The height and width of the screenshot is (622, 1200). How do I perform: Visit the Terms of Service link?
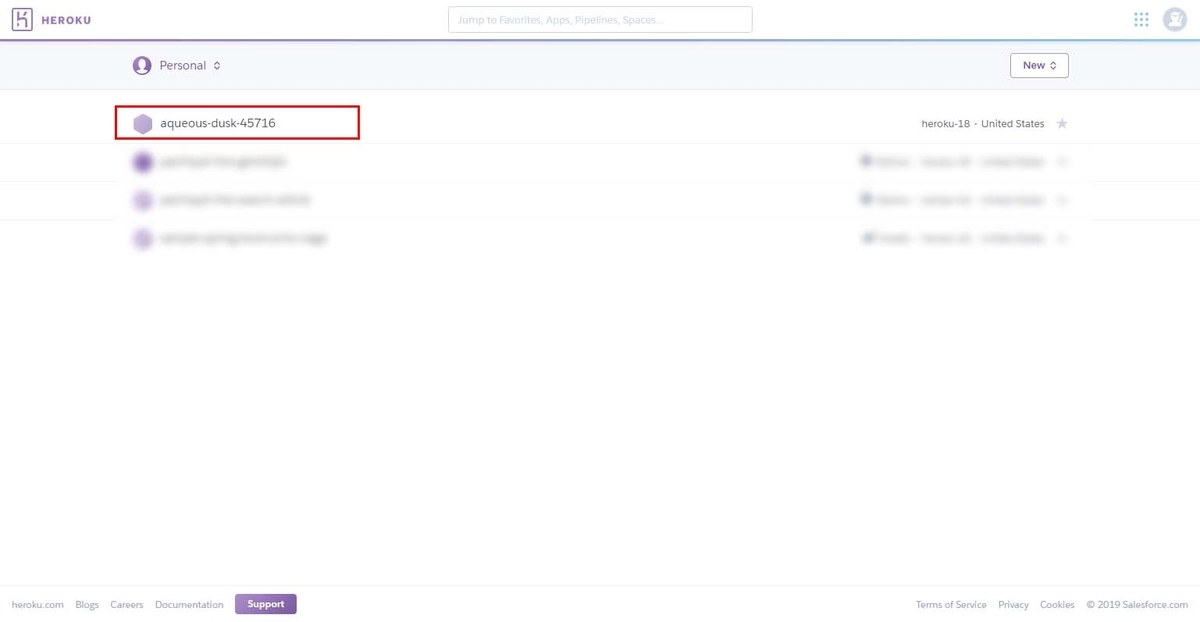point(950,604)
